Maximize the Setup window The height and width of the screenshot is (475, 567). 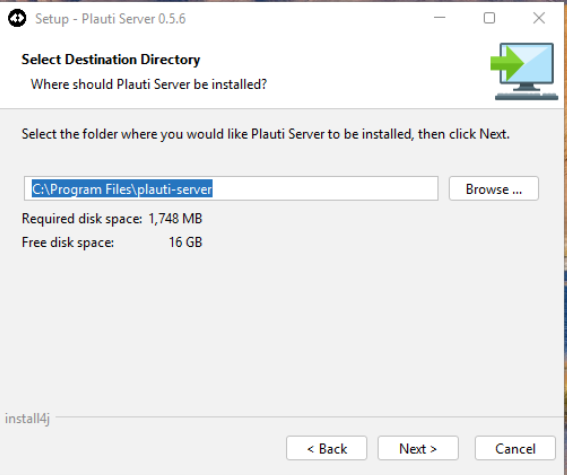tap(489, 18)
